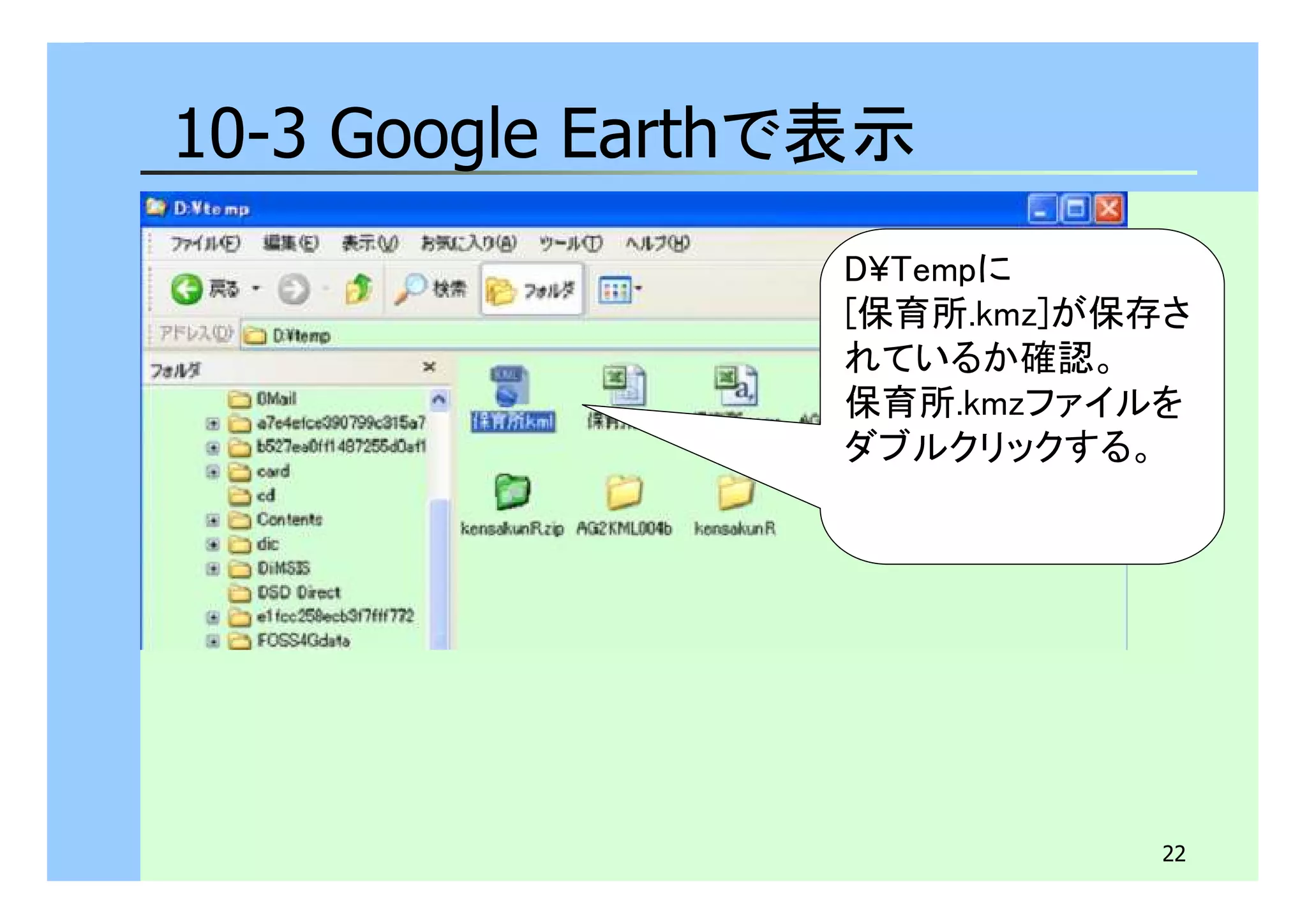The image size is (1307, 924).
Task: Toggle the Folders pane button
Action: (x=532, y=290)
